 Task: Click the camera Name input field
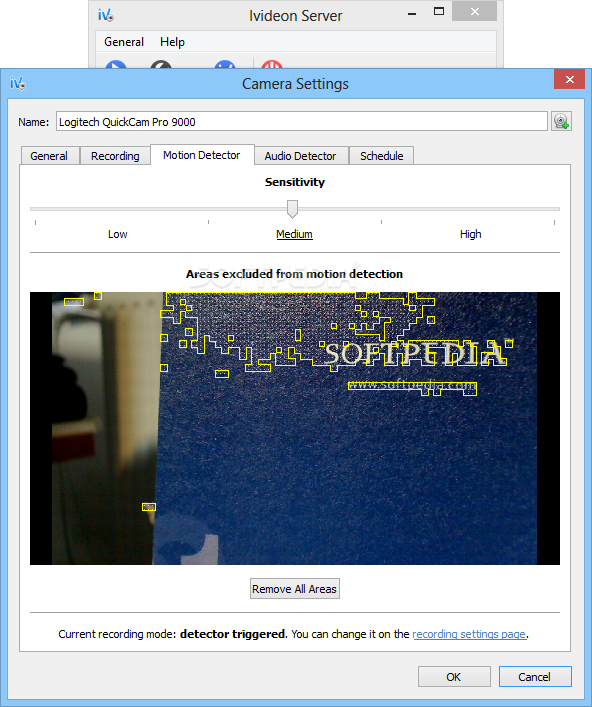(302, 122)
